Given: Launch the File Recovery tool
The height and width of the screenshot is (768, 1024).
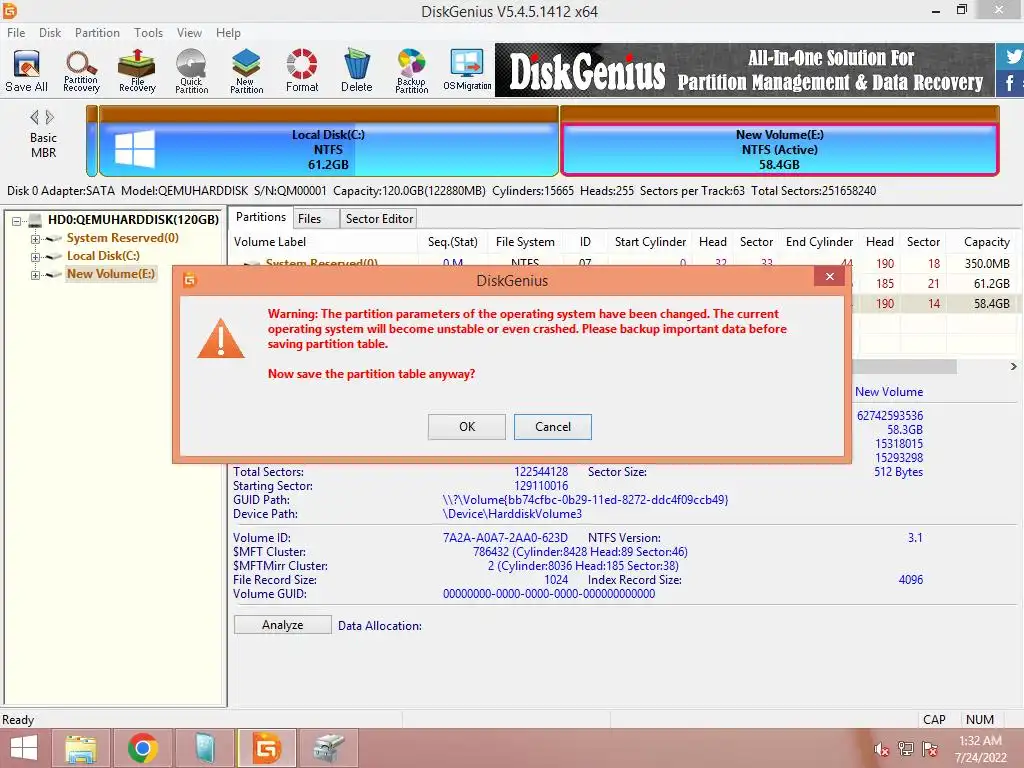Looking at the screenshot, I should coord(137,70).
